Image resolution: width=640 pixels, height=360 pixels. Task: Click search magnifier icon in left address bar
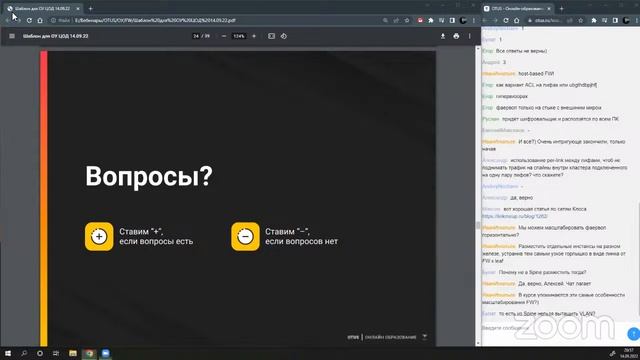[x=385, y=20]
